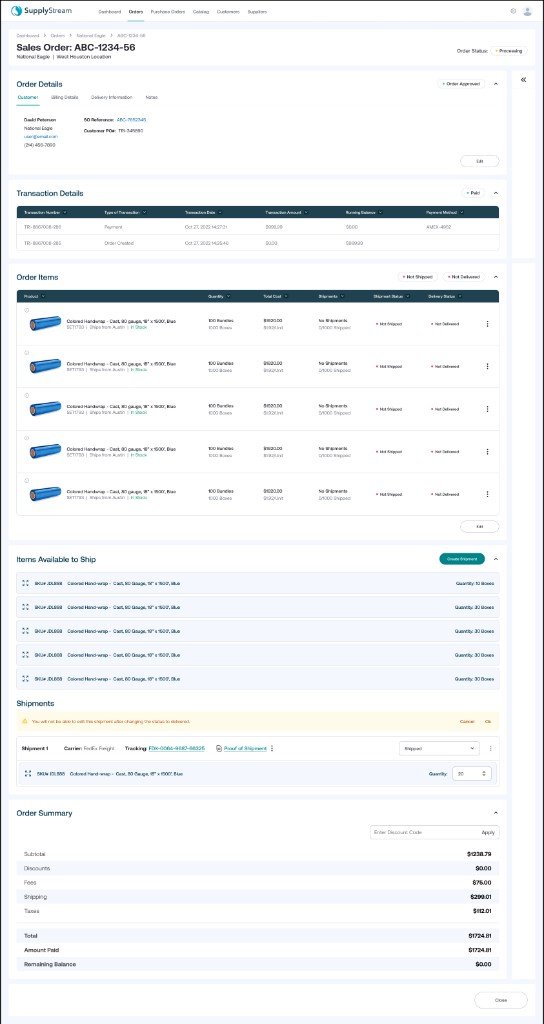Screen dimensions: 544x1024
Task: Collapse the Order Details section
Action: click(x=496, y=84)
